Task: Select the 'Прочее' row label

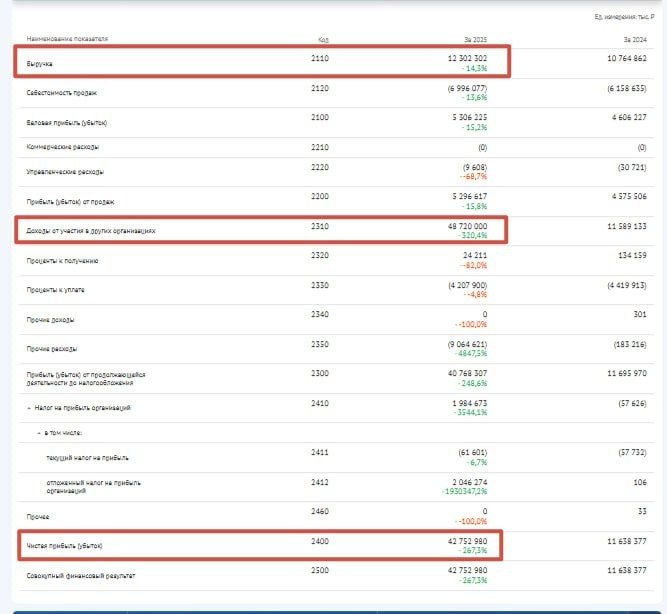Action: click(x=38, y=517)
